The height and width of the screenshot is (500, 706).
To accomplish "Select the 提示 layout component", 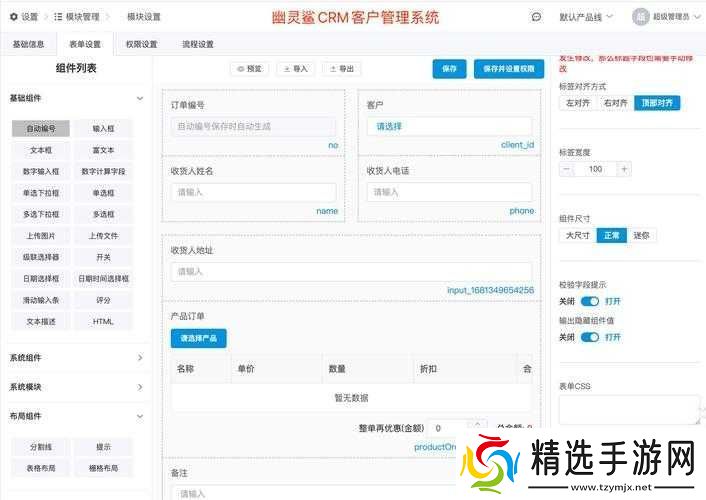I will tap(104, 447).
